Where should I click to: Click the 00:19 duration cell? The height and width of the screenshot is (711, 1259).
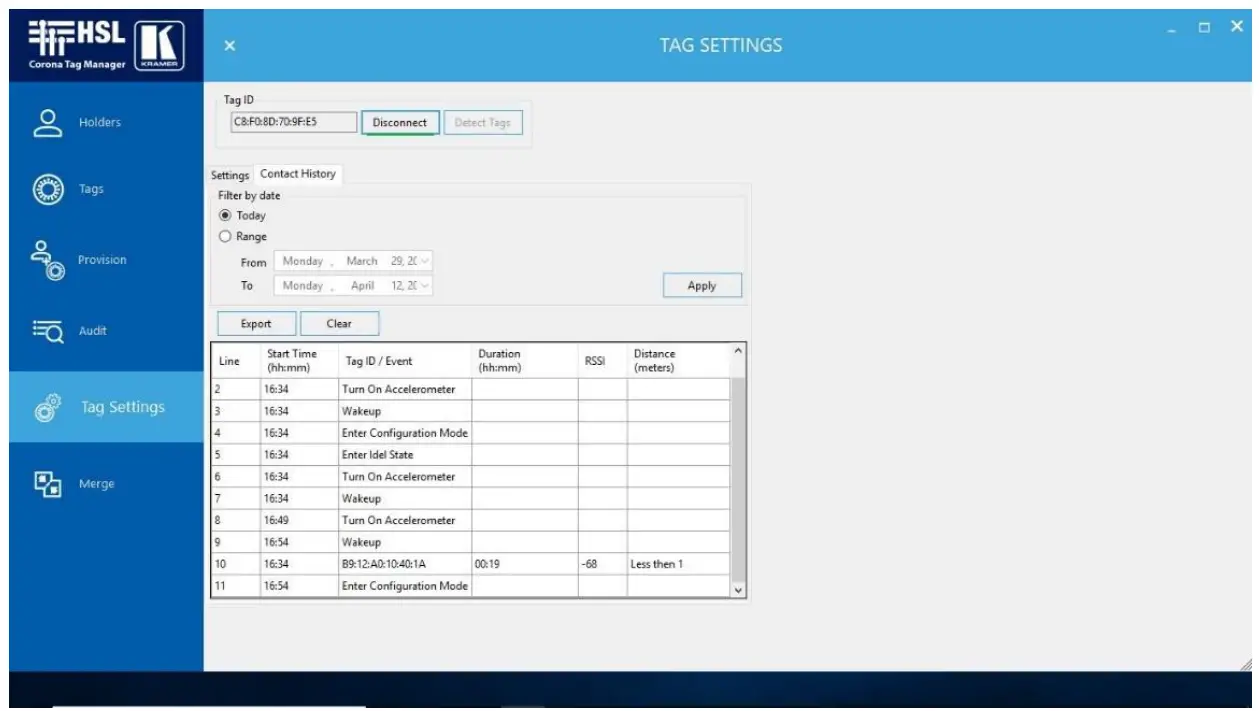(525, 564)
